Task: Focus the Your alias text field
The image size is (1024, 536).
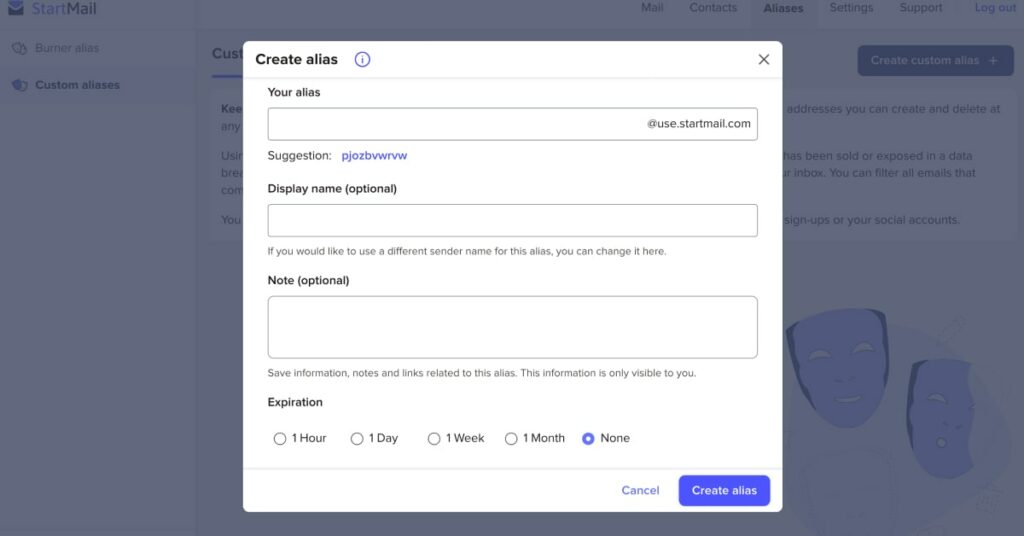Action: pos(455,124)
